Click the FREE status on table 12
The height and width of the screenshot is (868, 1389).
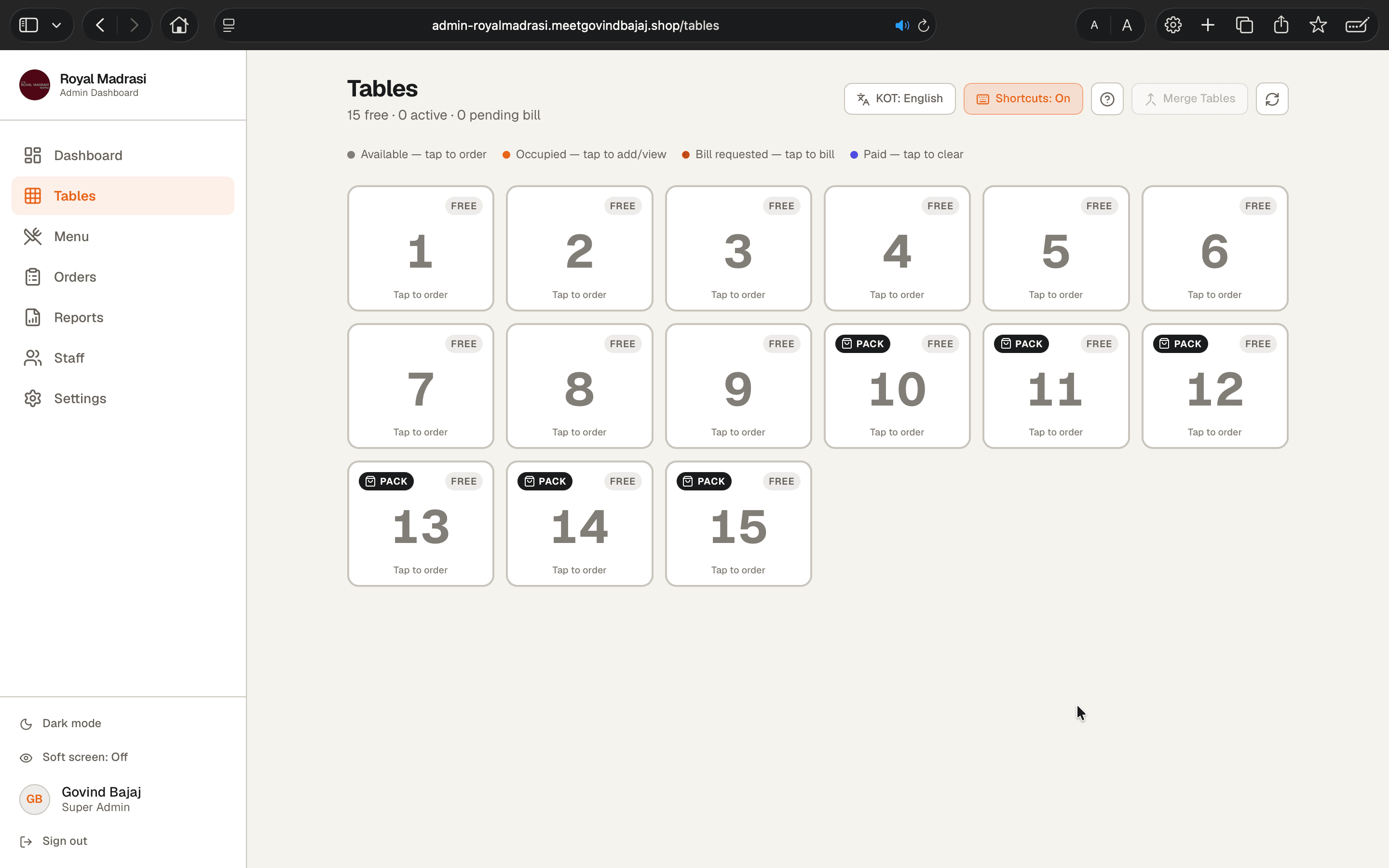(1257, 344)
